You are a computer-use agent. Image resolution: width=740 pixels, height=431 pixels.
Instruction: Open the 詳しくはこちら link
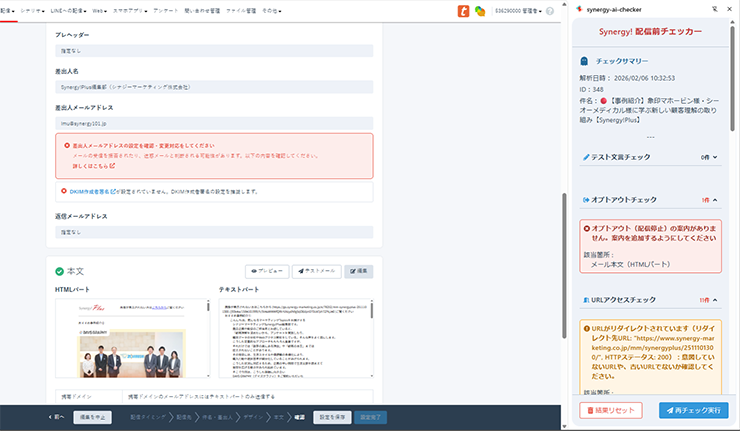pyautogui.click(x=93, y=166)
